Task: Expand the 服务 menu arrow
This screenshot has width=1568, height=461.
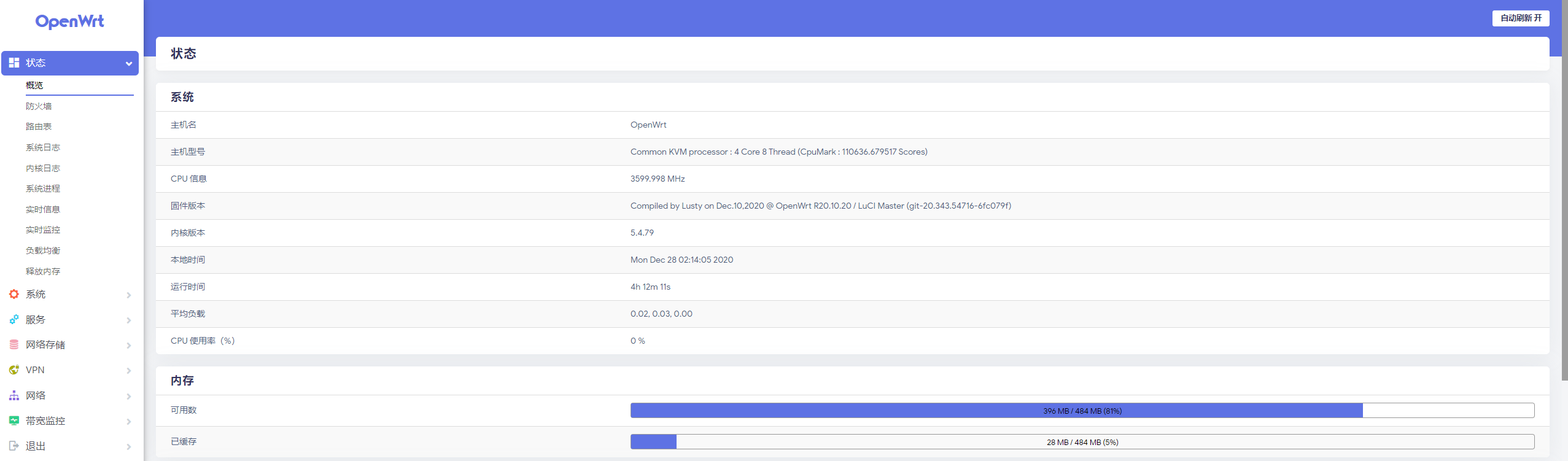Action: click(129, 320)
